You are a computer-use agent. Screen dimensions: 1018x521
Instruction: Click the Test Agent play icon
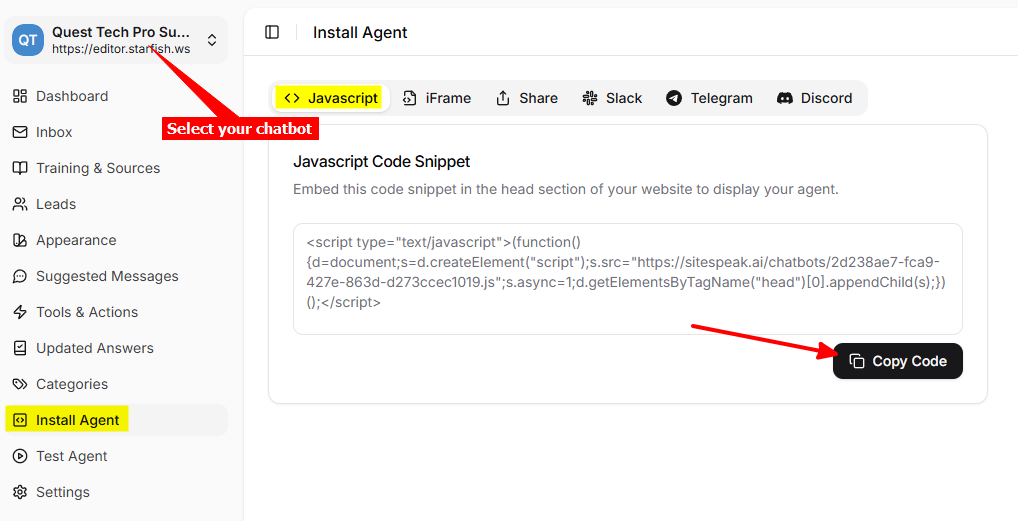19,456
